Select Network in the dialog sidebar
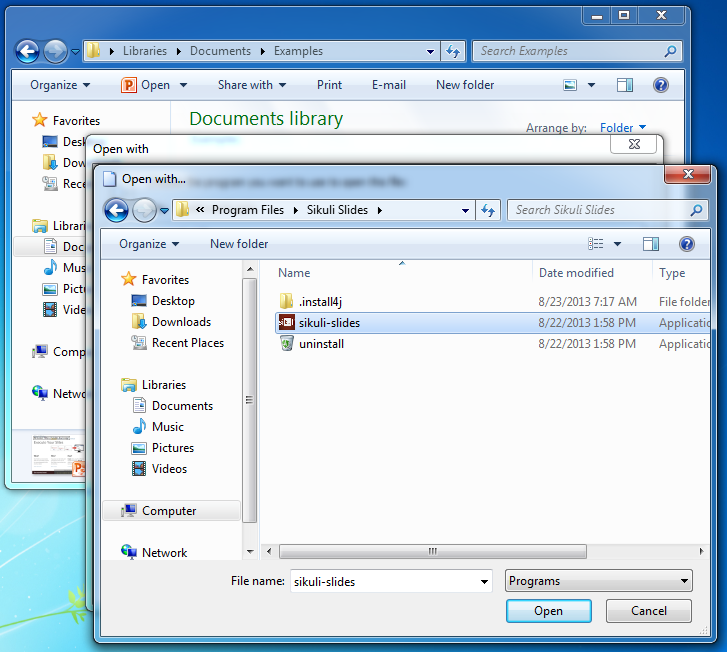 coord(164,552)
